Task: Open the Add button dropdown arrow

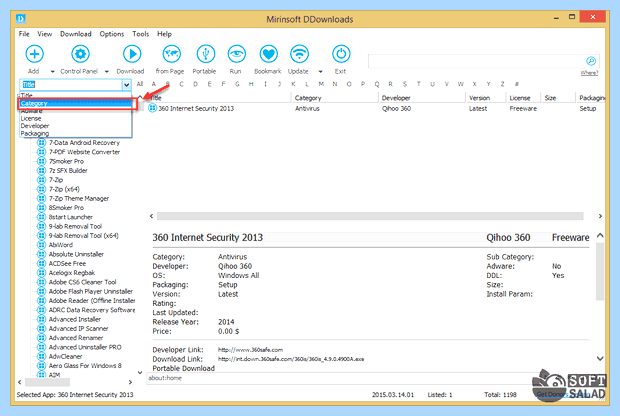Action: pos(53,72)
